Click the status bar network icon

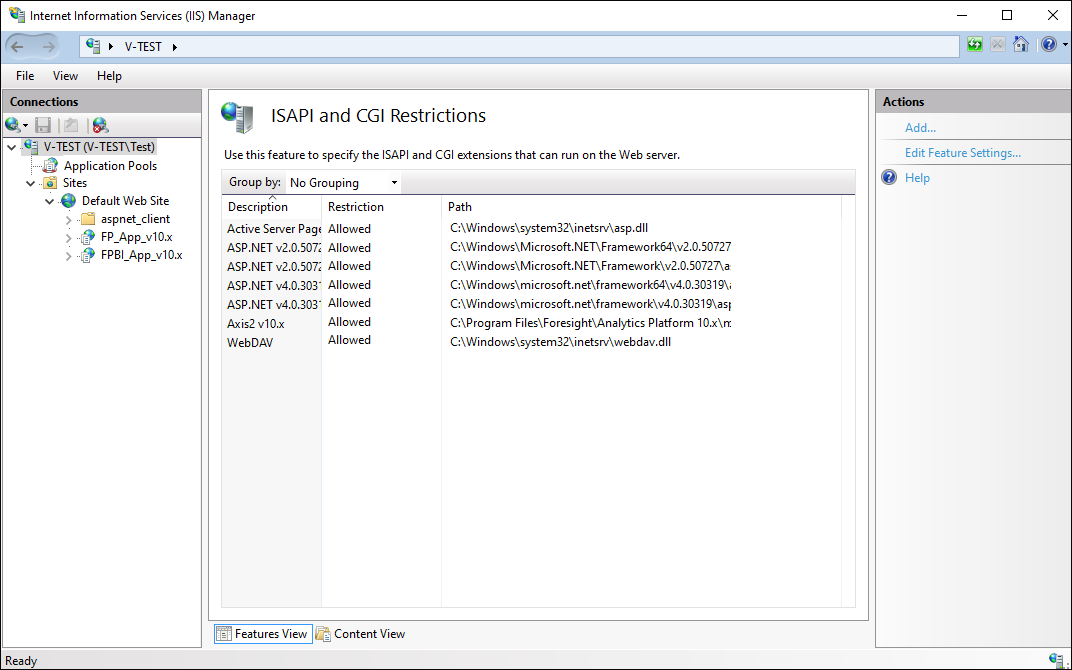pyautogui.click(x=1056, y=660)
